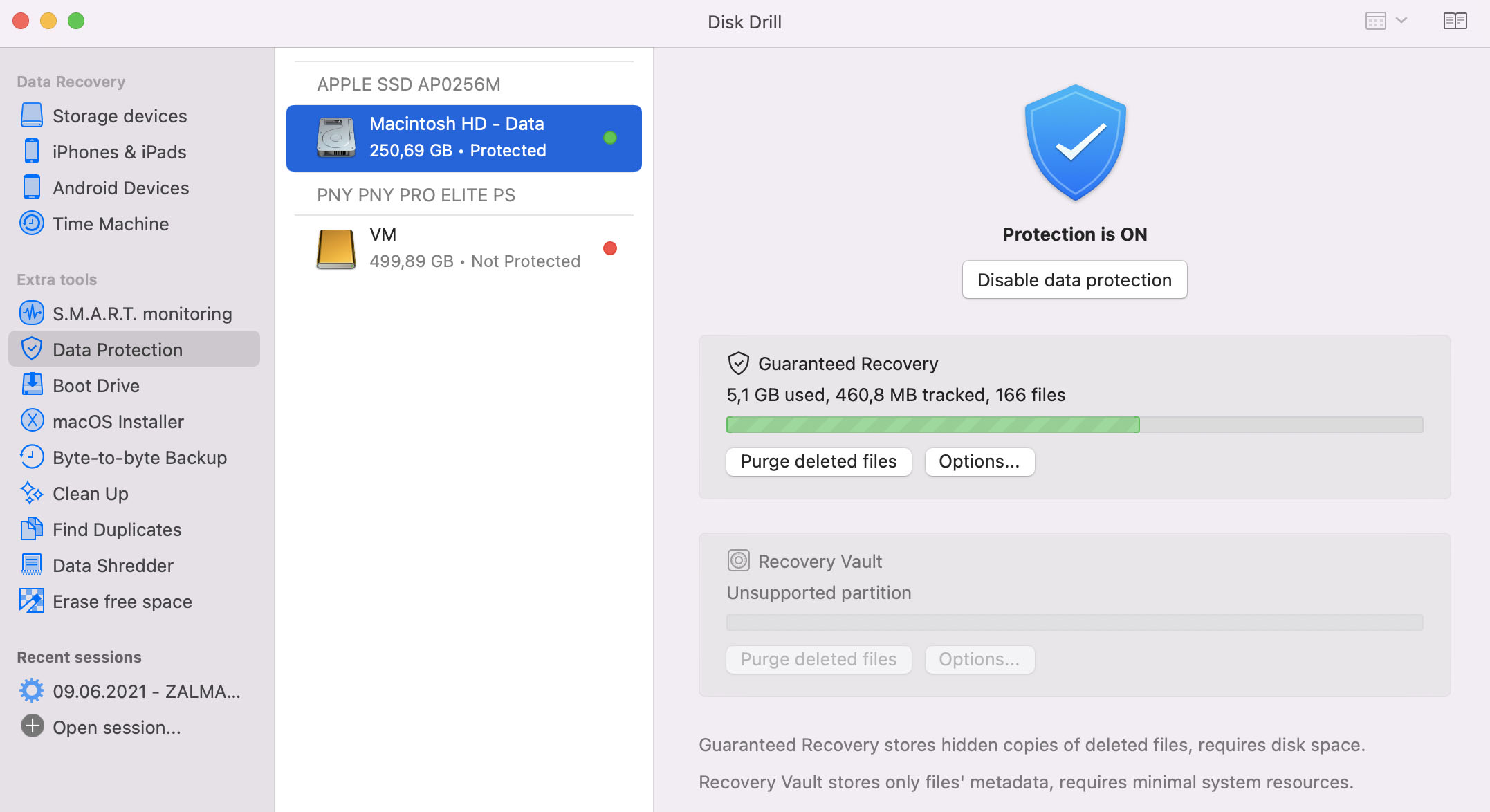Click the 'Unsupported partition' text

[818, 593]
